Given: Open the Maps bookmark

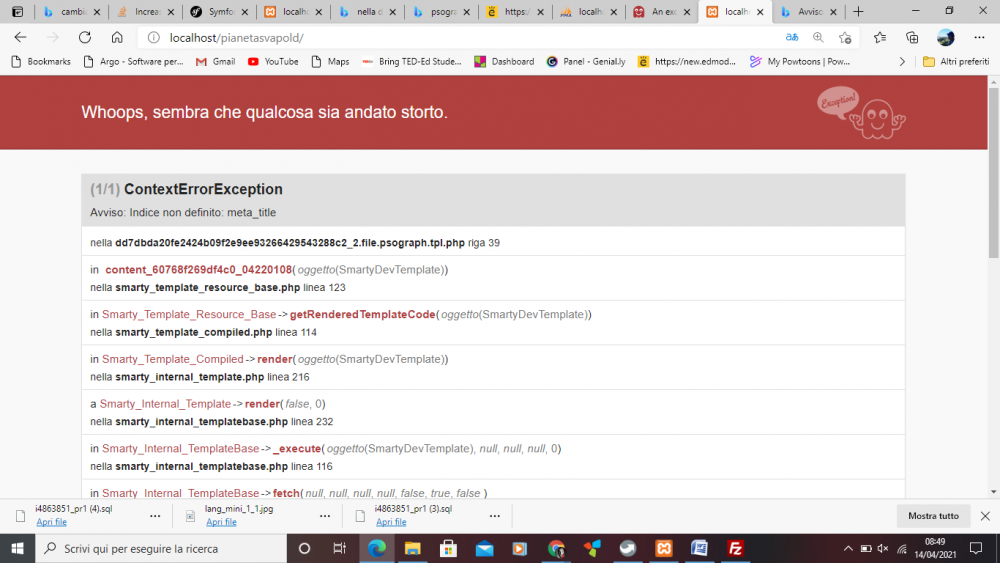Looking at the screenshot, I should click(330, 62).
